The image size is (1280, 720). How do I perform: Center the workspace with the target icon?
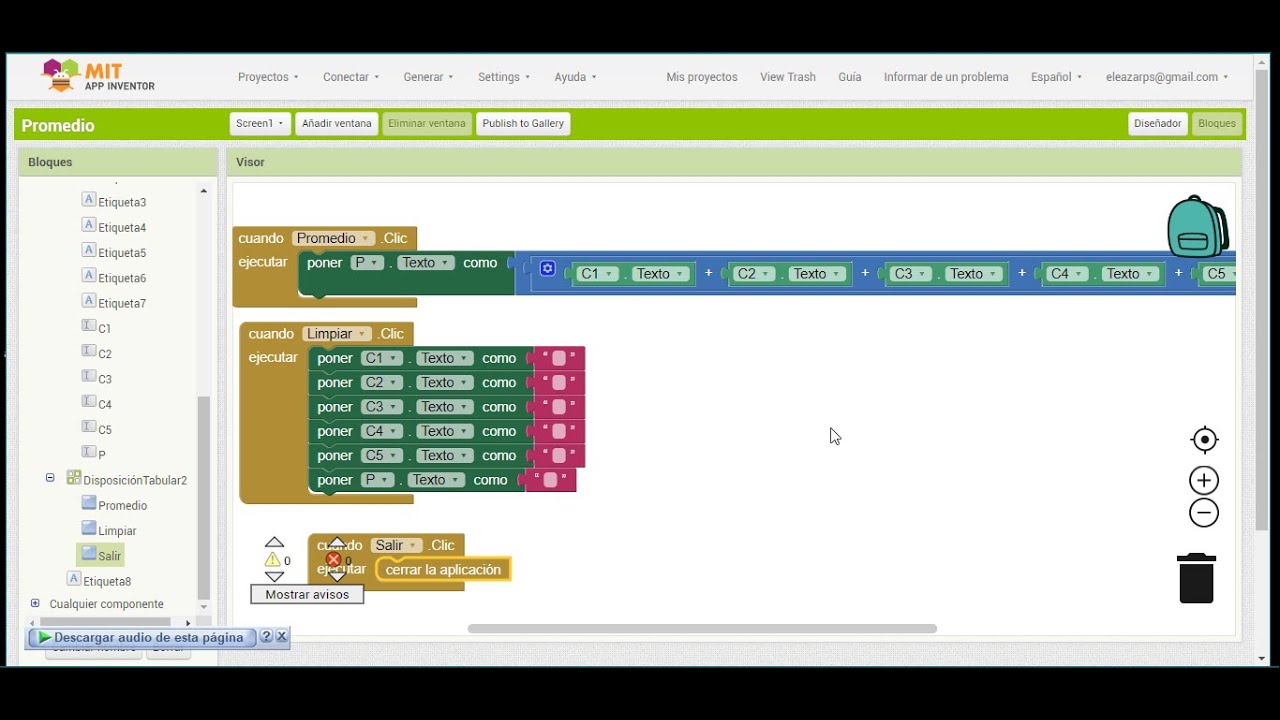pyautogui.click(x=1204, y=440)
